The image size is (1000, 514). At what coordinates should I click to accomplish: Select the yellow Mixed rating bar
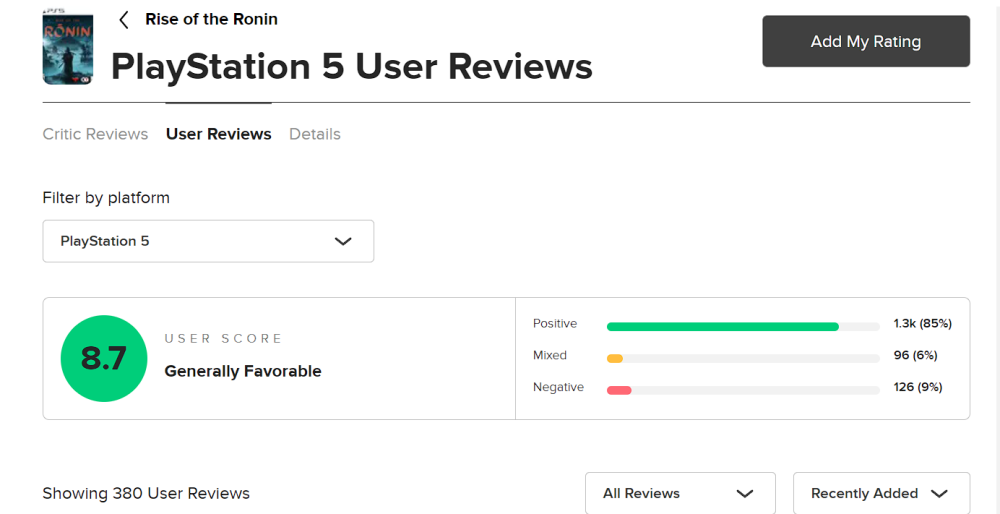615,358
